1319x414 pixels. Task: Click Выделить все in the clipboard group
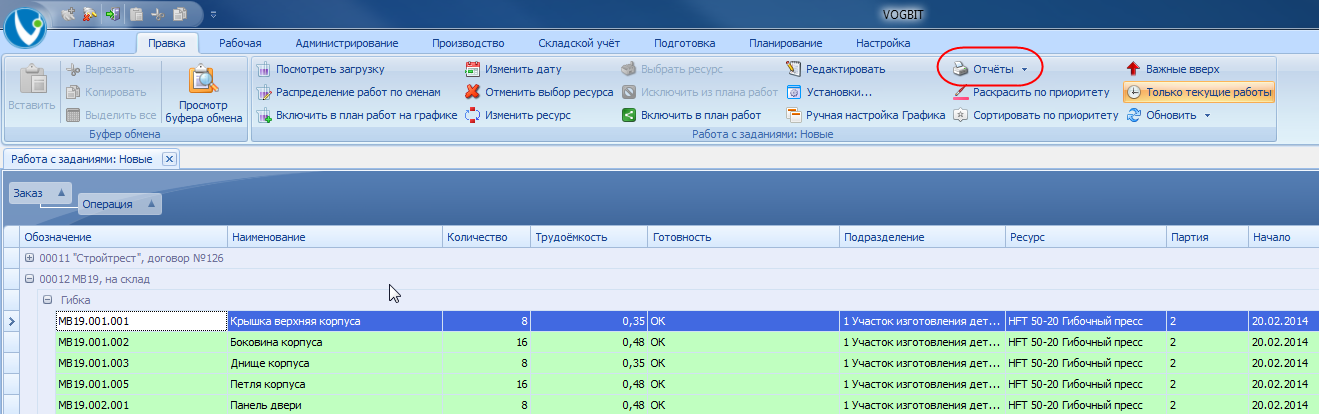click(110, 115)
